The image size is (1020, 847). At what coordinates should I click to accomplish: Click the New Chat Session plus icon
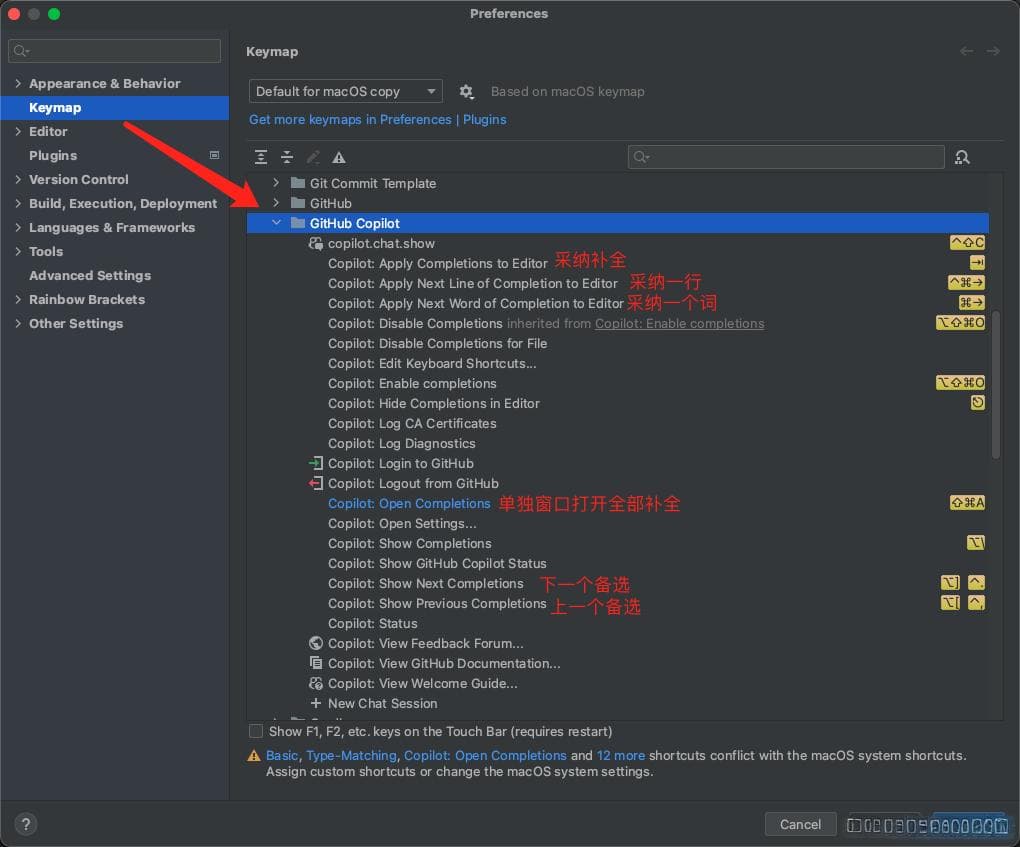315,703
